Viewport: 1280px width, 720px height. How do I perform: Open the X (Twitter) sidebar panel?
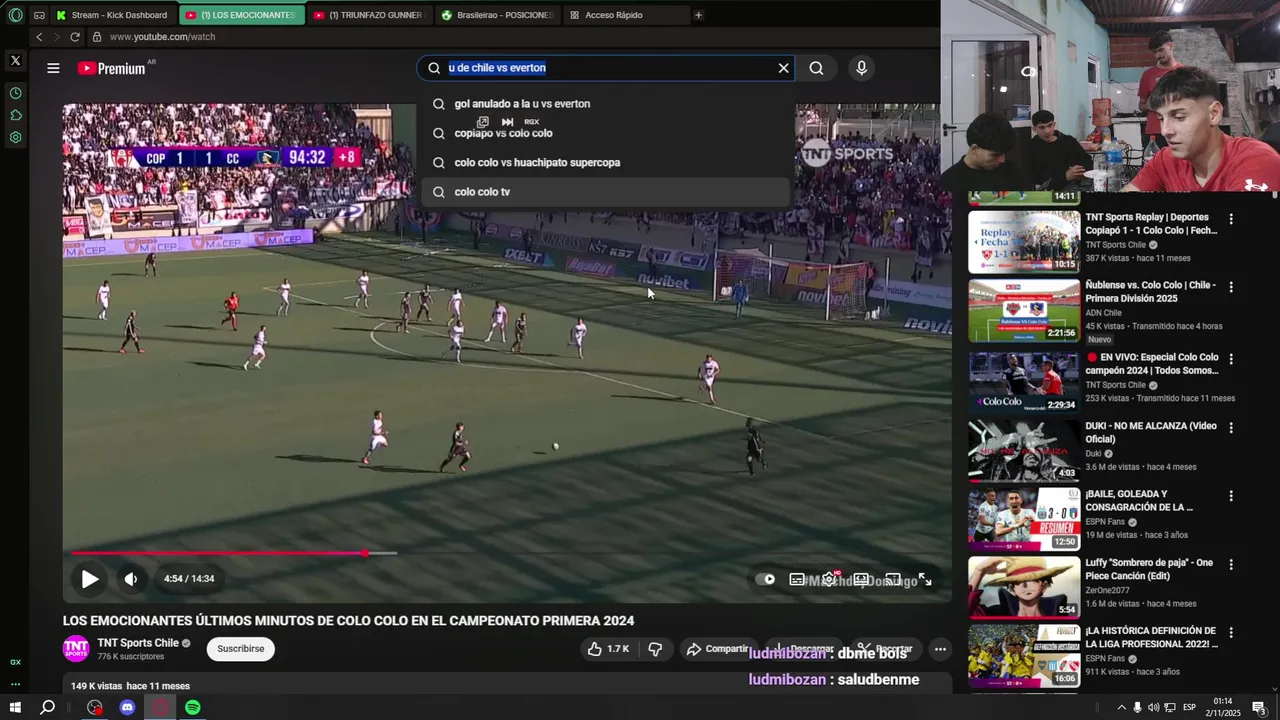pyautogui.click(x=15, y=60)
